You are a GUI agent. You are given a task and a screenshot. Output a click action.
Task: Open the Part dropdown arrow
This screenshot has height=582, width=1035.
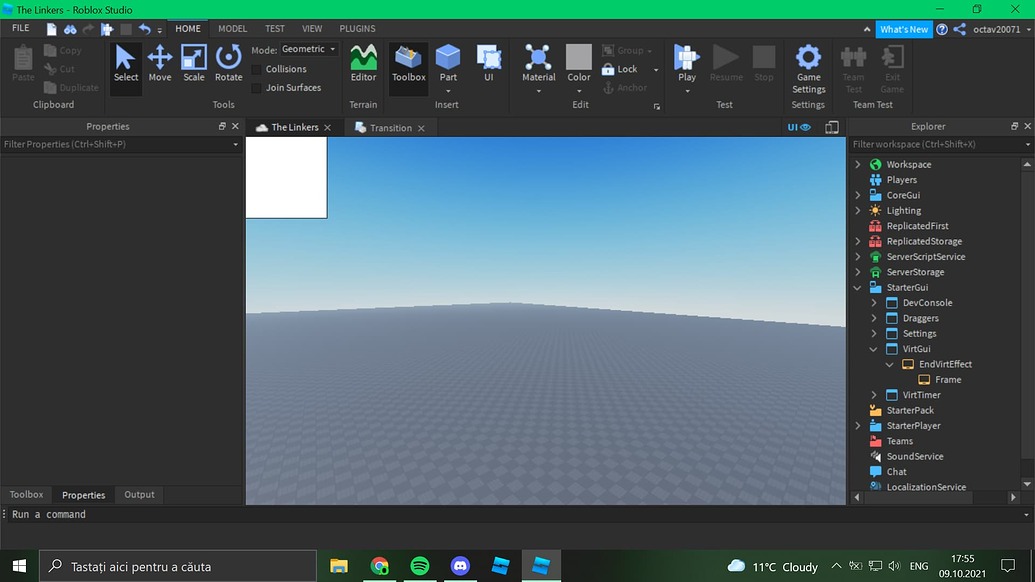coord(448,91)
